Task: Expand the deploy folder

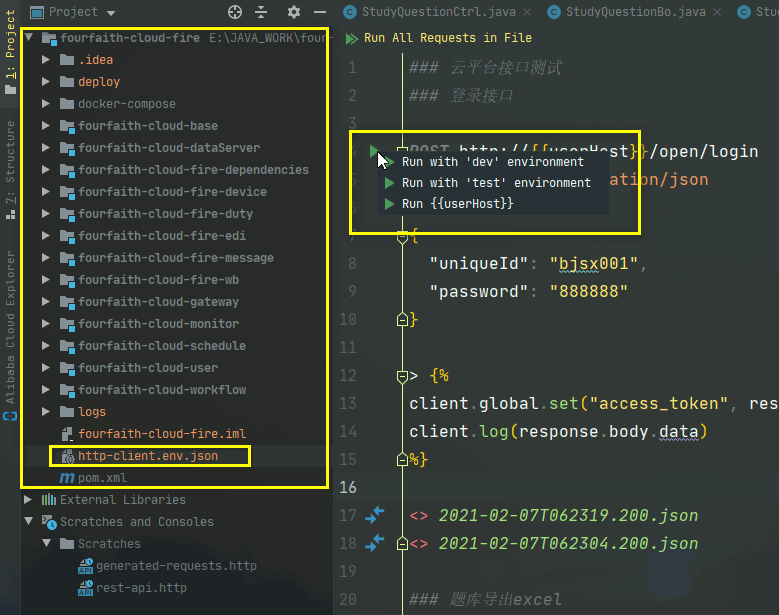Action: 46,81
